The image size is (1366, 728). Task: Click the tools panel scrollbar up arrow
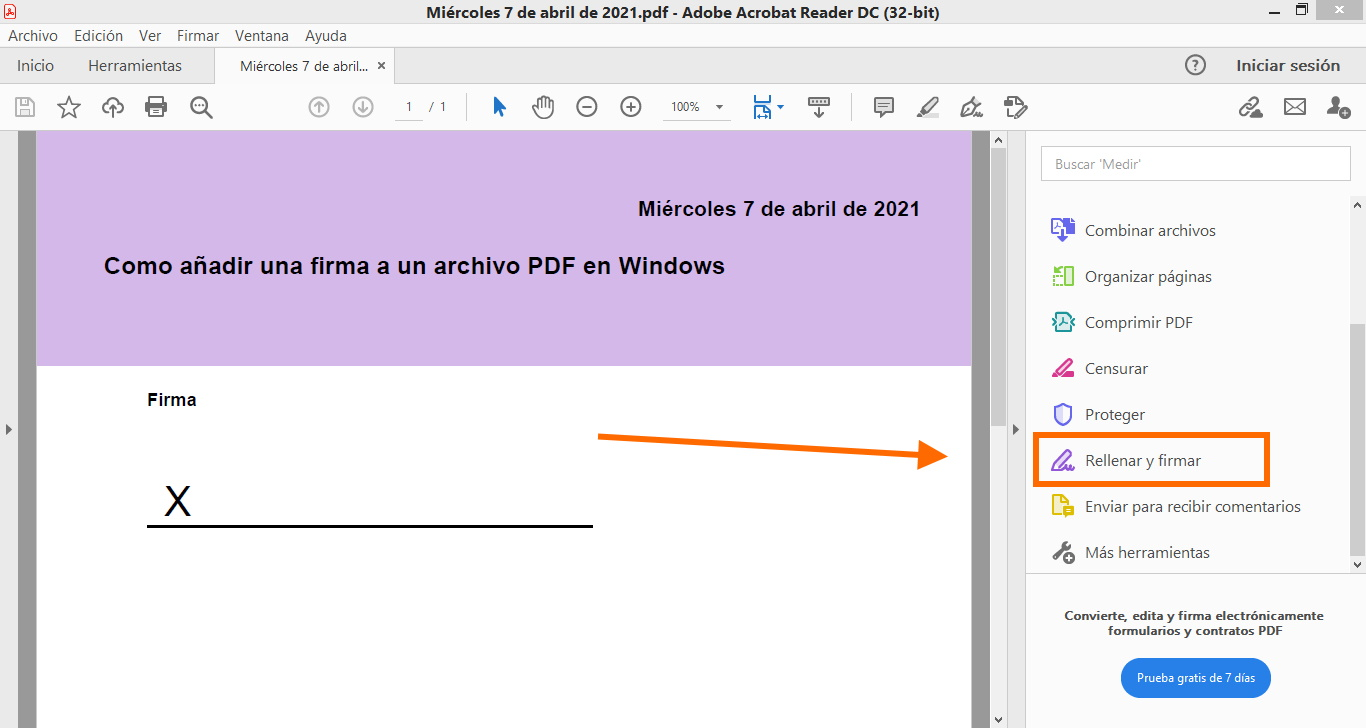click(1358, 205)
